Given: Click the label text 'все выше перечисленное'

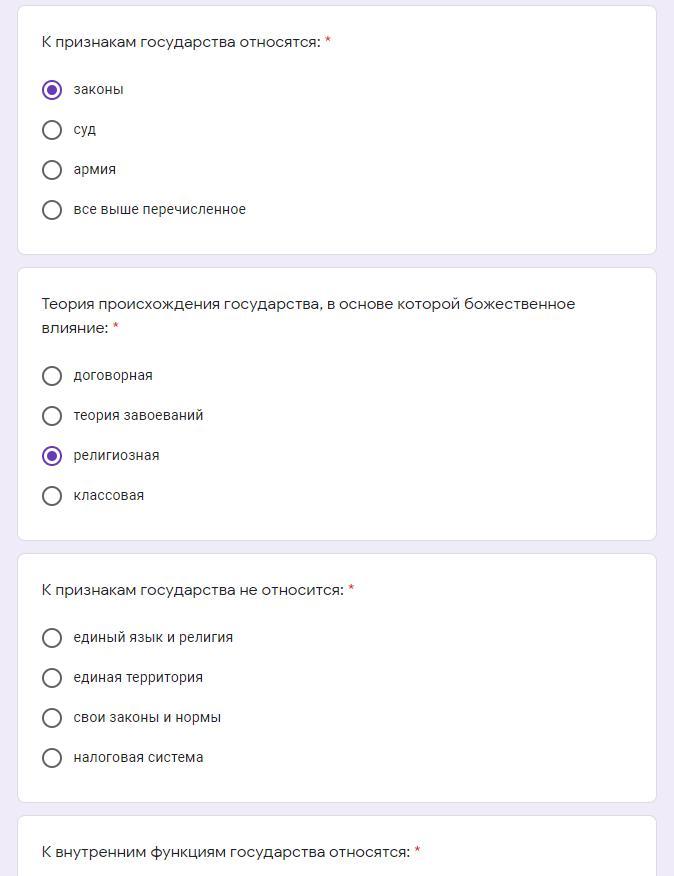Looking at the screenshot, I should point(159,210).
